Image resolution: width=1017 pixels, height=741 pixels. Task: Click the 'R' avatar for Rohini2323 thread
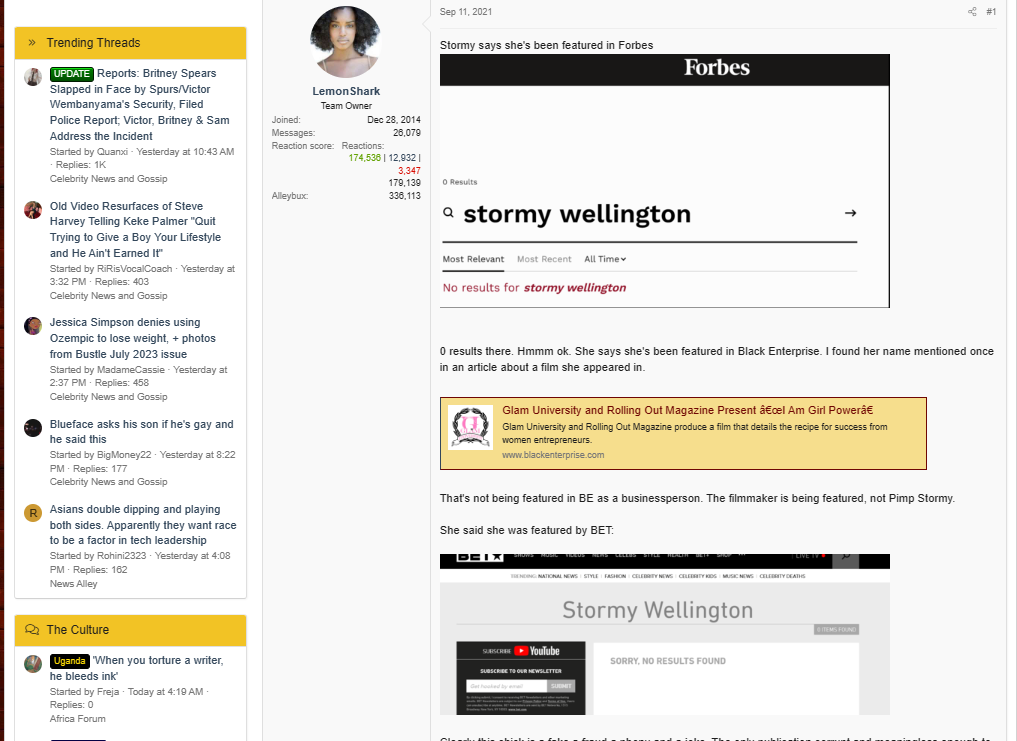tap(33, 513)
